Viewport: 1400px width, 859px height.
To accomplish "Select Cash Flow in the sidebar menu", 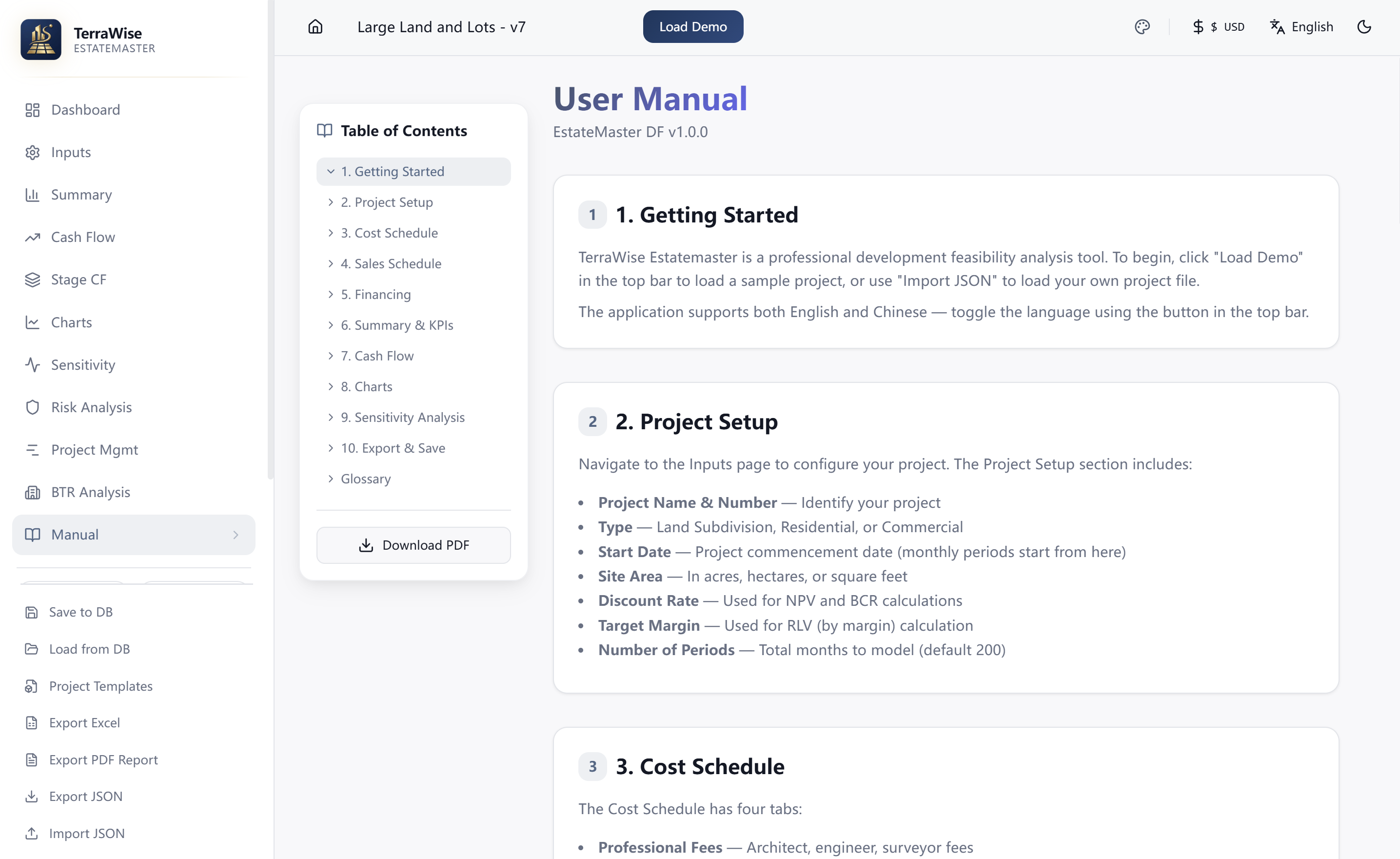I will 83,237.
